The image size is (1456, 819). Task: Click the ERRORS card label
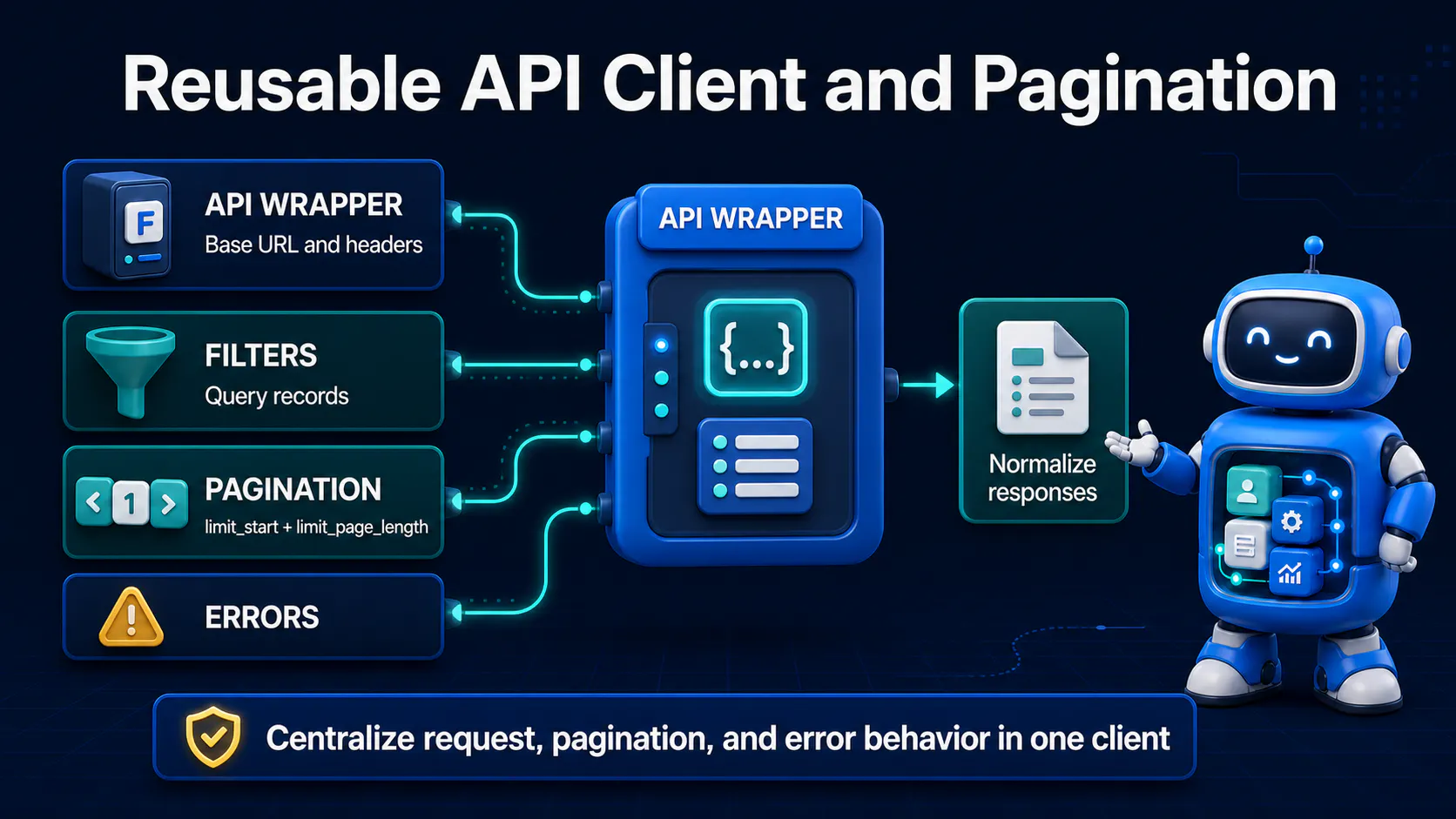(262, 617)
